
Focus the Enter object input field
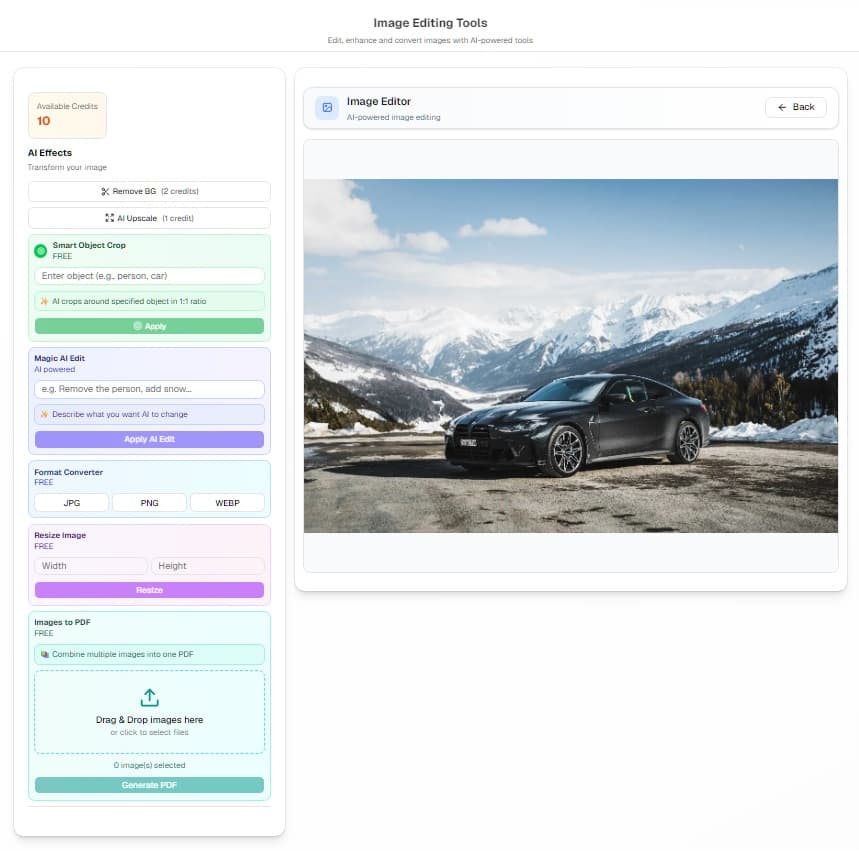[x=149, y=276]
